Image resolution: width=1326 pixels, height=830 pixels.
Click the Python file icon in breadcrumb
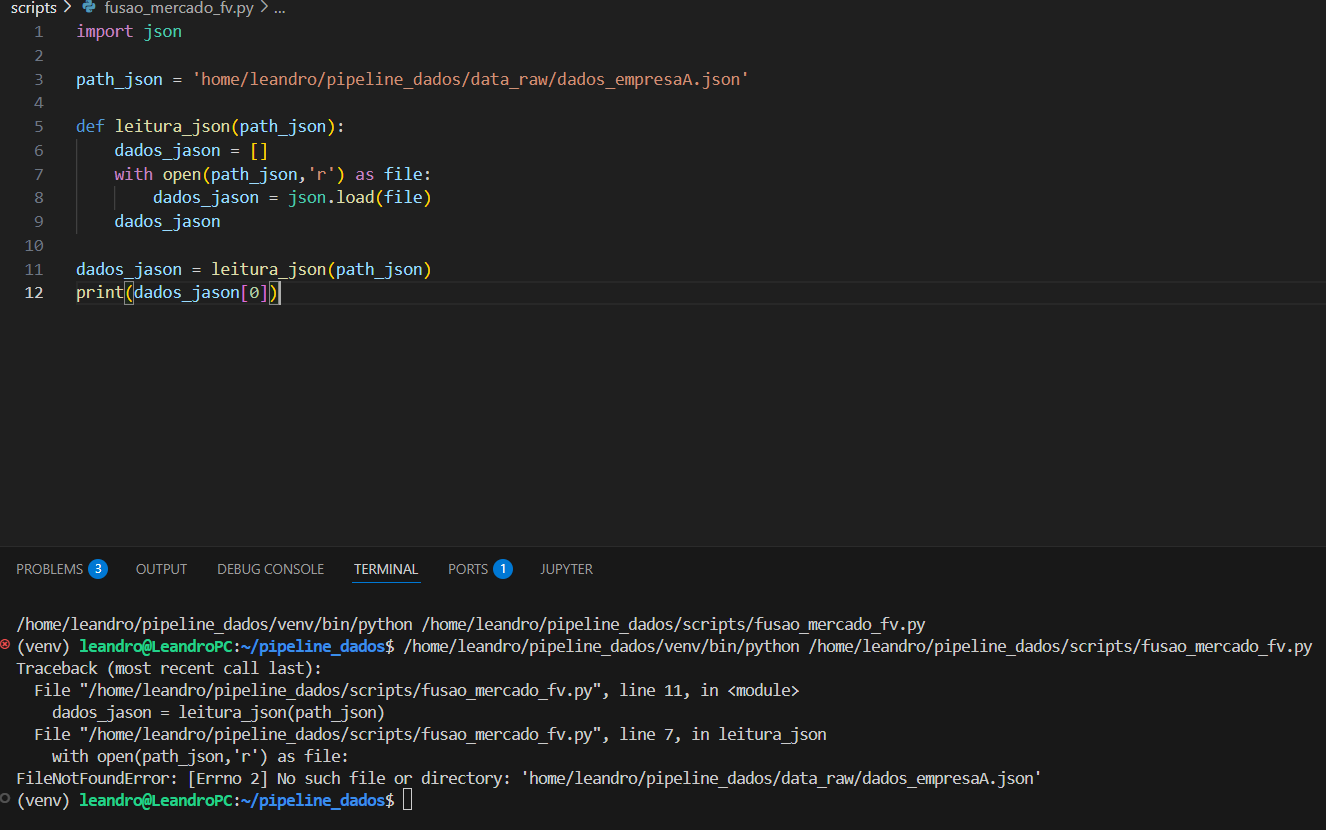(89, 8)
